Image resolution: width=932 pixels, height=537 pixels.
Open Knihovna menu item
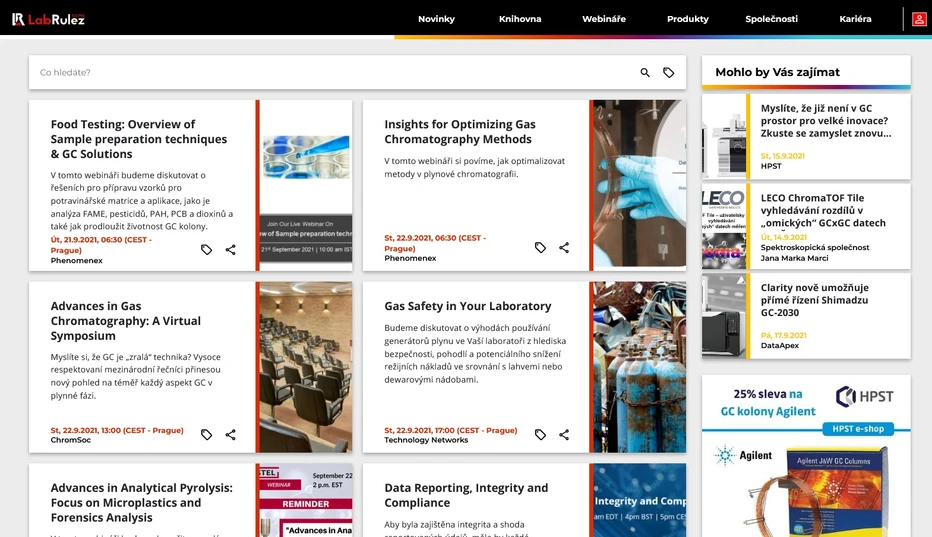[x=520, y=19]
